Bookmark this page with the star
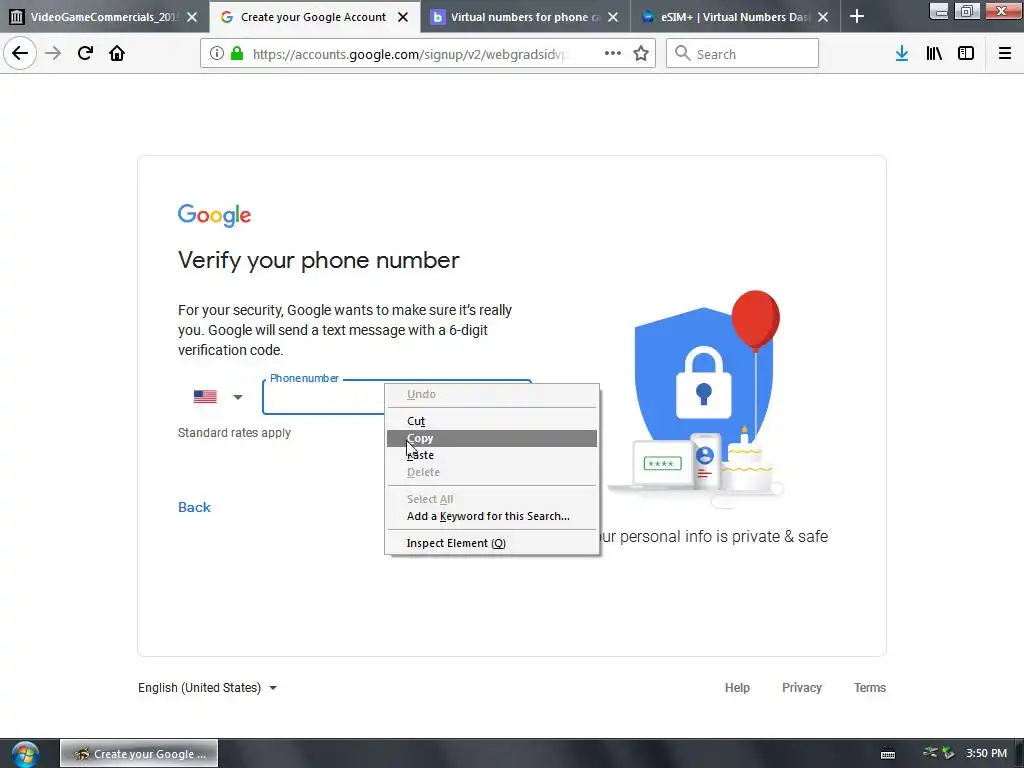The height and width of the screenshot is (768, 1024). point(641,54)
